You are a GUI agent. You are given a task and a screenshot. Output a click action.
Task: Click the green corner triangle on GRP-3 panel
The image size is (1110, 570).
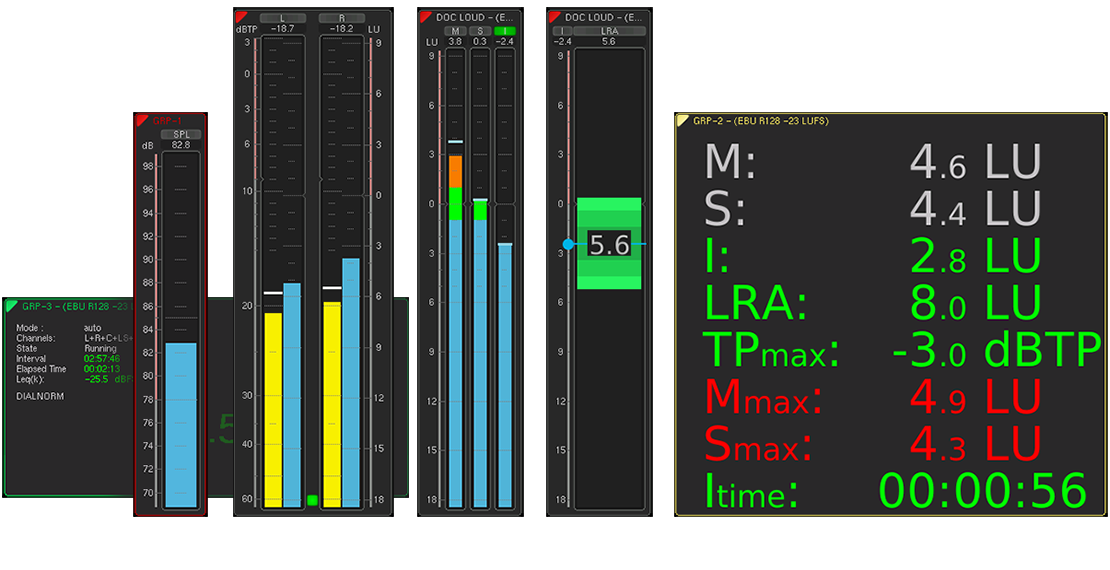[x=11, y=305]
